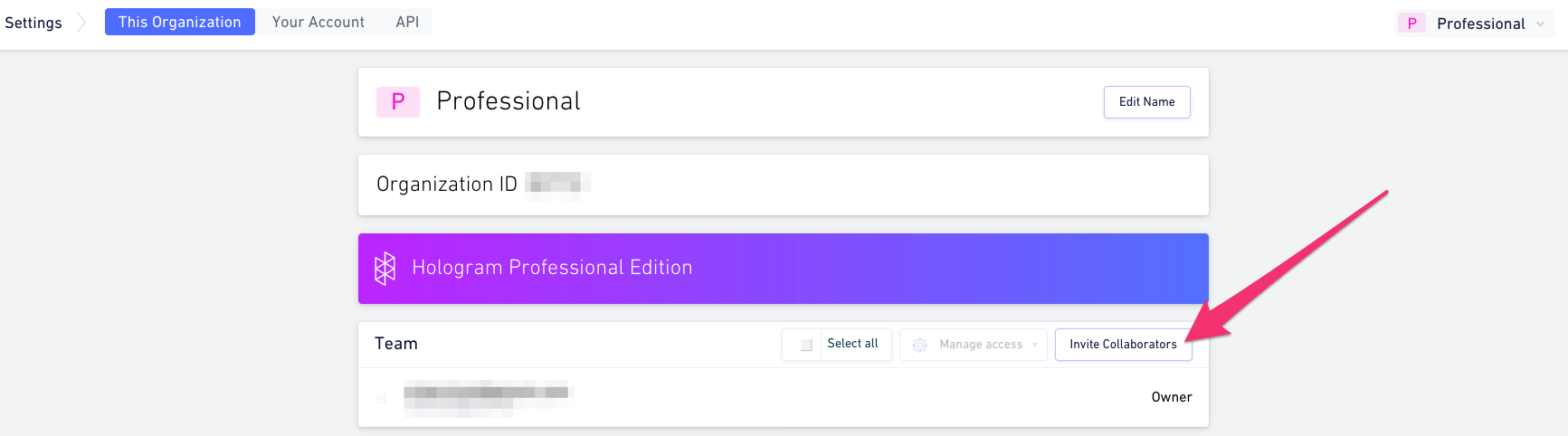The image size is (1568, 436).
Task: Open the API tab
Action: (x=407, y=22)
